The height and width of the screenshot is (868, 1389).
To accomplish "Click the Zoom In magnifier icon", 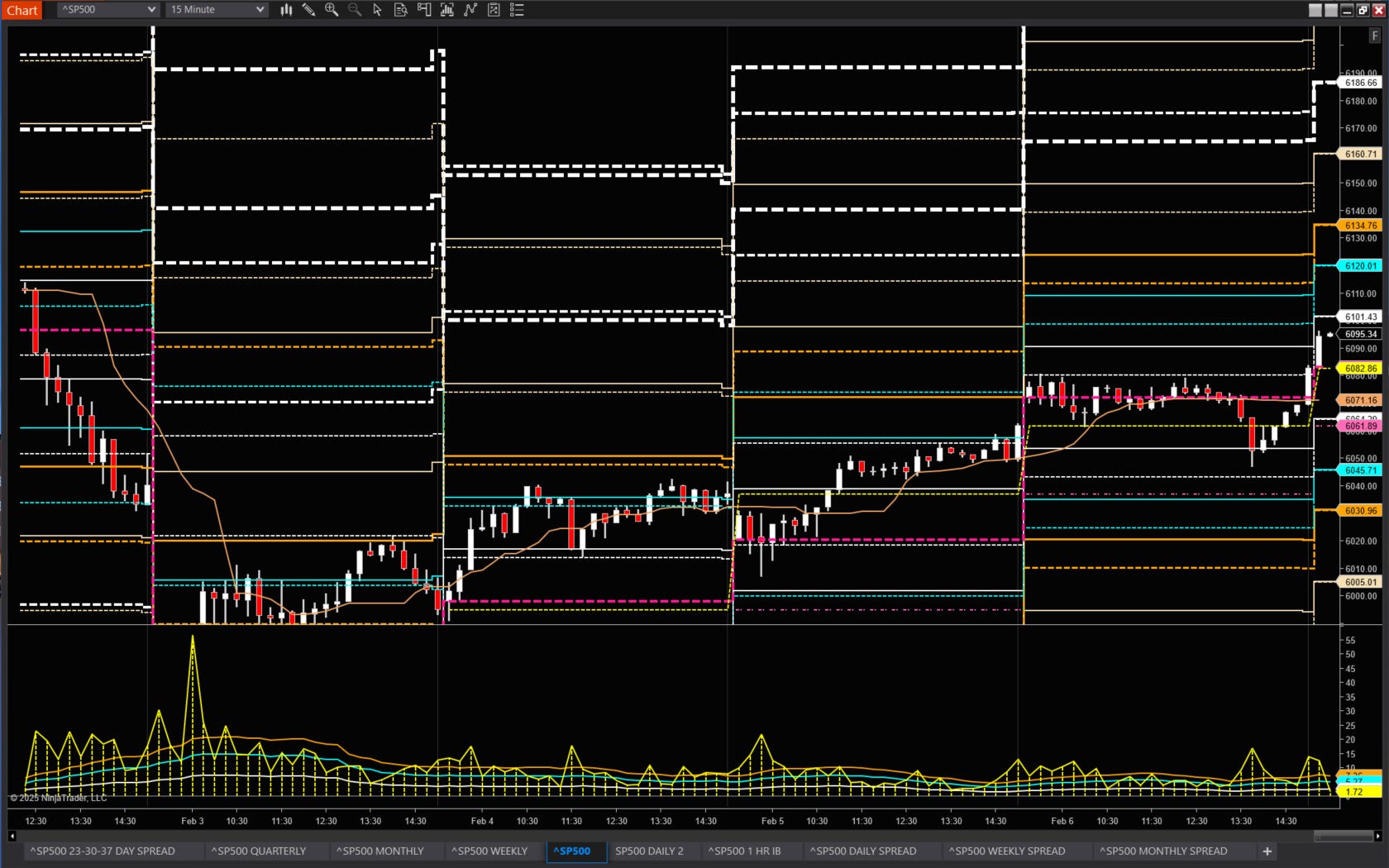I will coord(332,10).
